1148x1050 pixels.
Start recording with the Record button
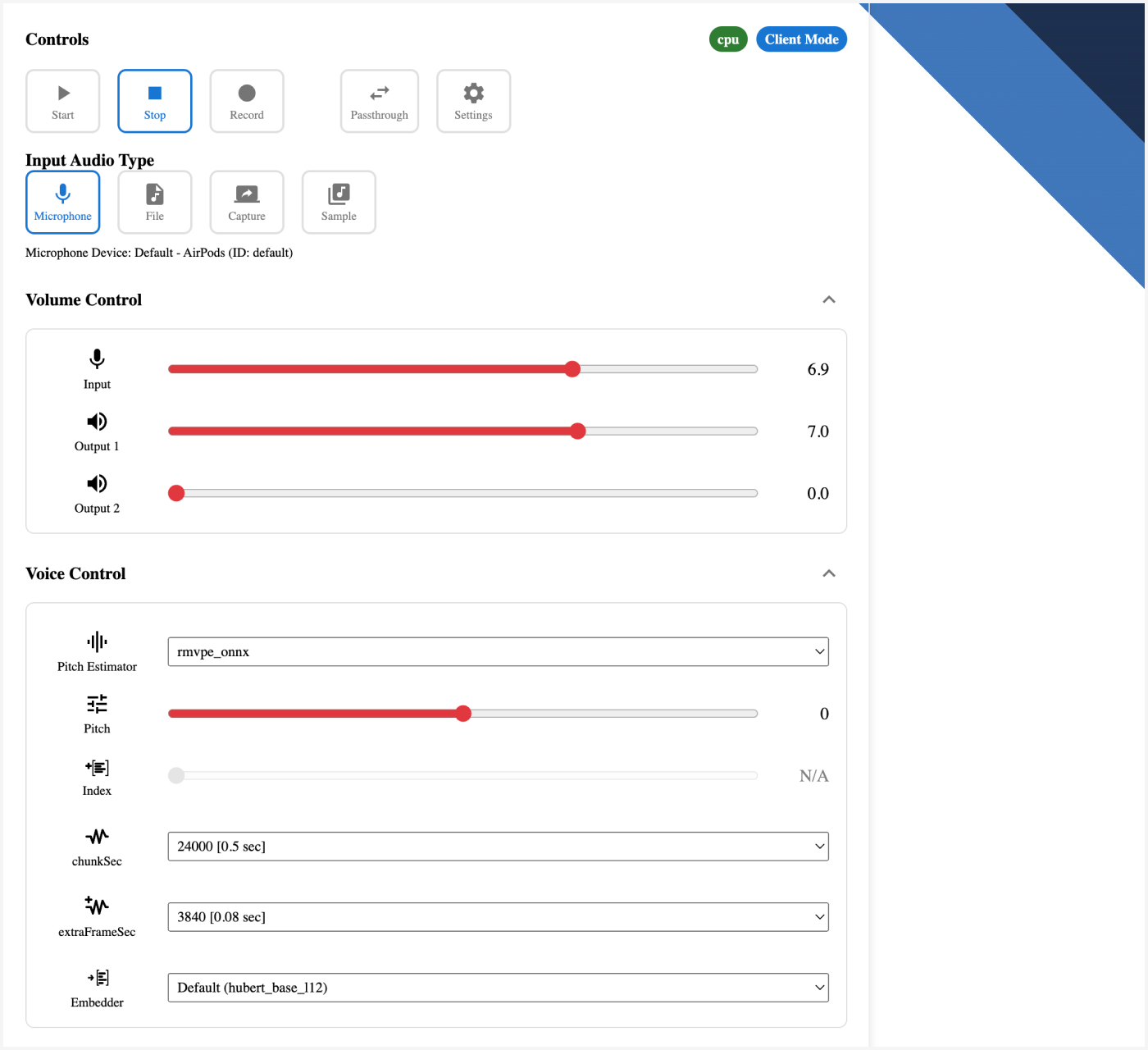tap(247, 101)
